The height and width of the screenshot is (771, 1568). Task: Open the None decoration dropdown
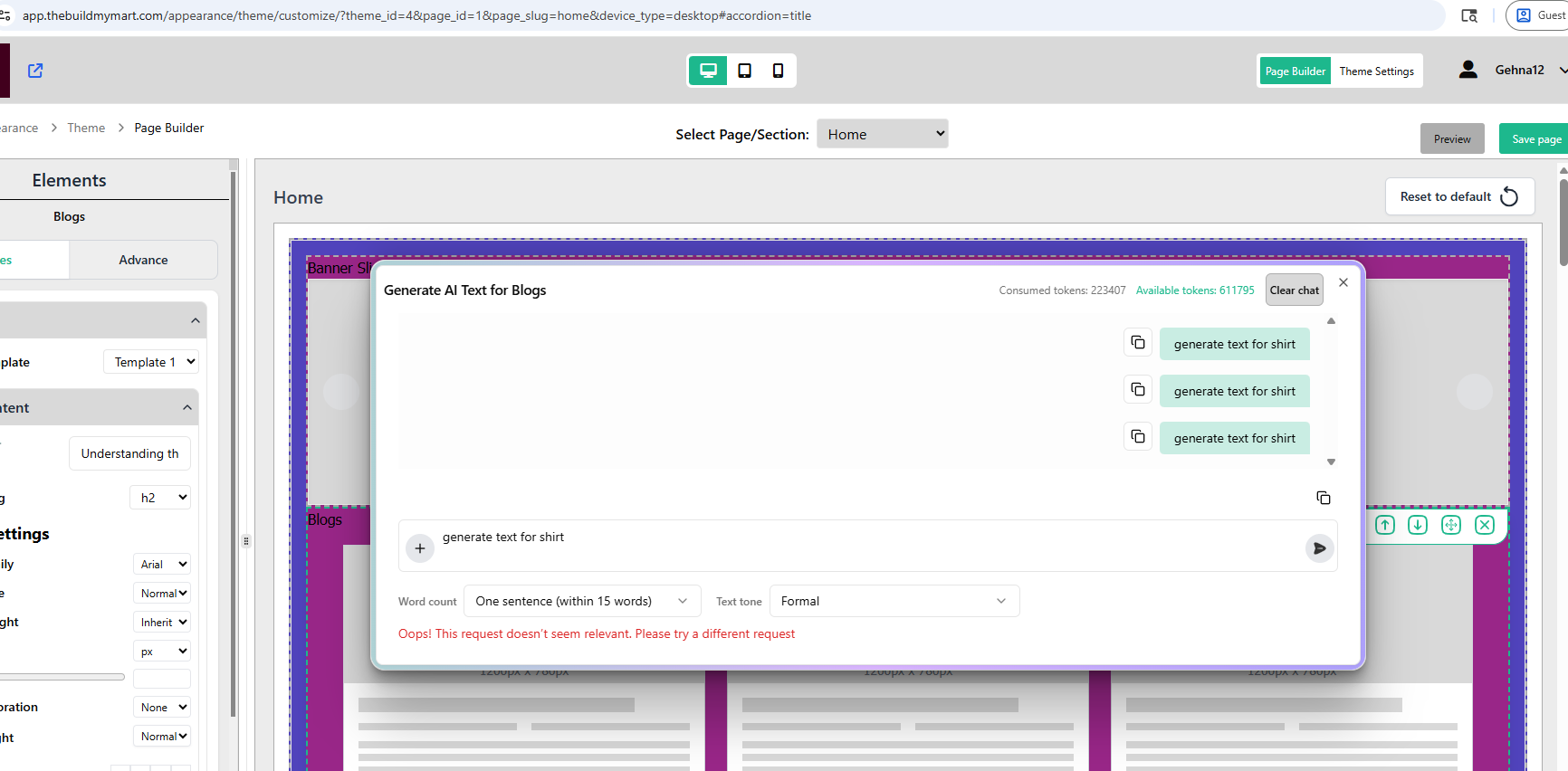pyautogui.click(x=162, y=707)
